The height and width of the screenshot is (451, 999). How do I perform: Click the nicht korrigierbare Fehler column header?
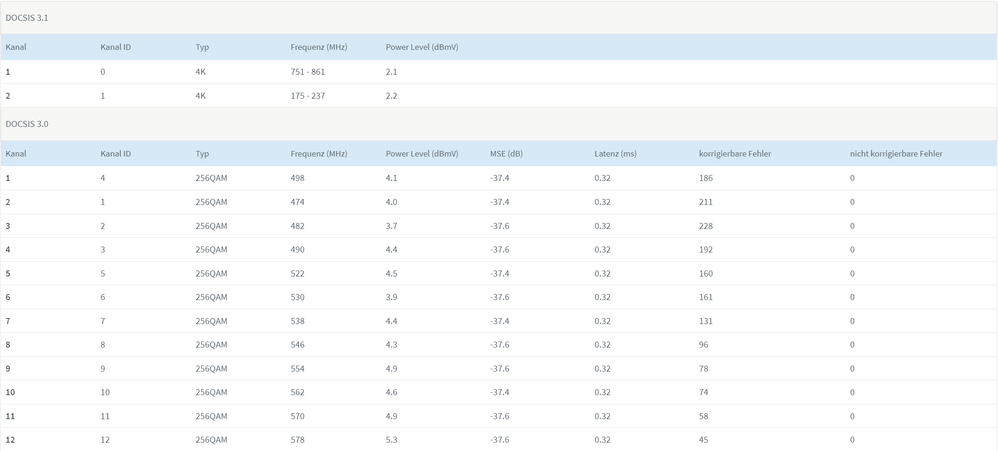896,154
